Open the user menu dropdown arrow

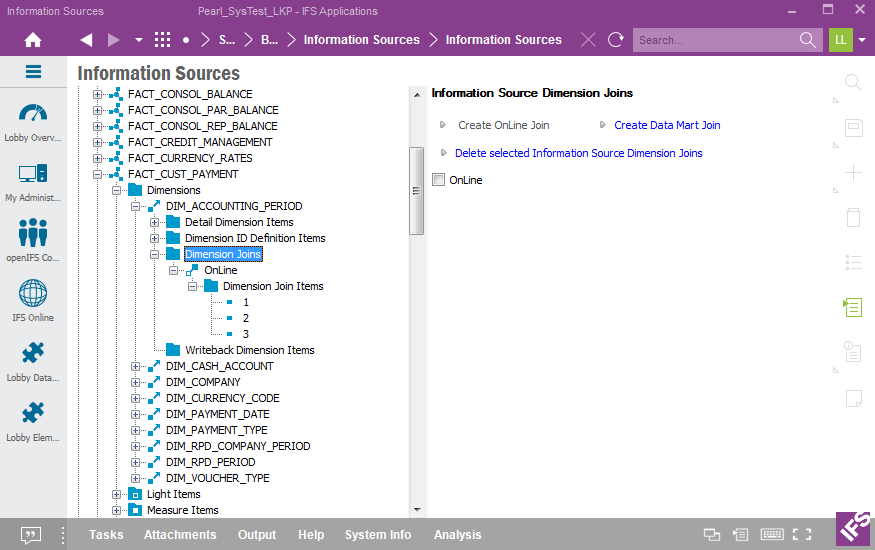point(862,40)
